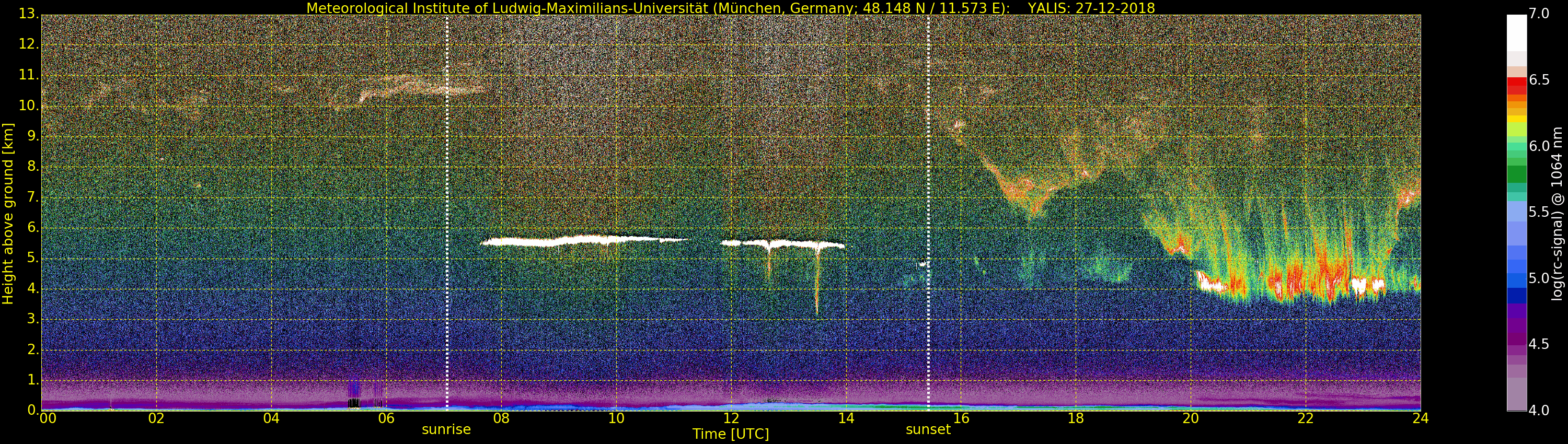
Task: Click time axis tick label '12'
Action: 731,418
